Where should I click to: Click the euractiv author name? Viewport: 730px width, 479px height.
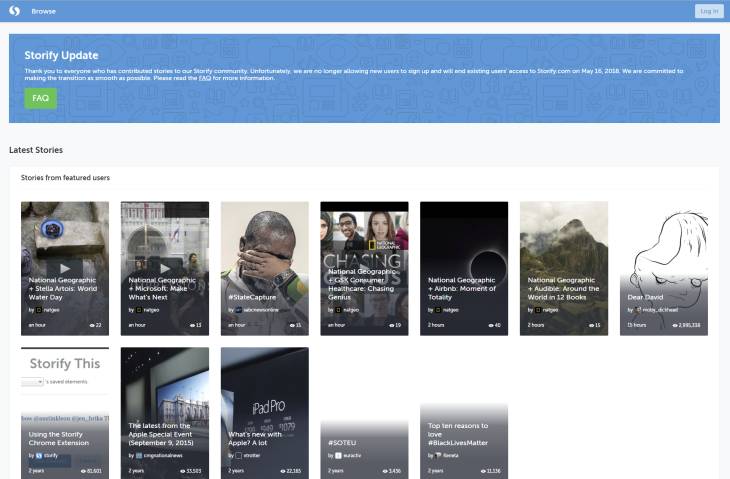point(352,456)
